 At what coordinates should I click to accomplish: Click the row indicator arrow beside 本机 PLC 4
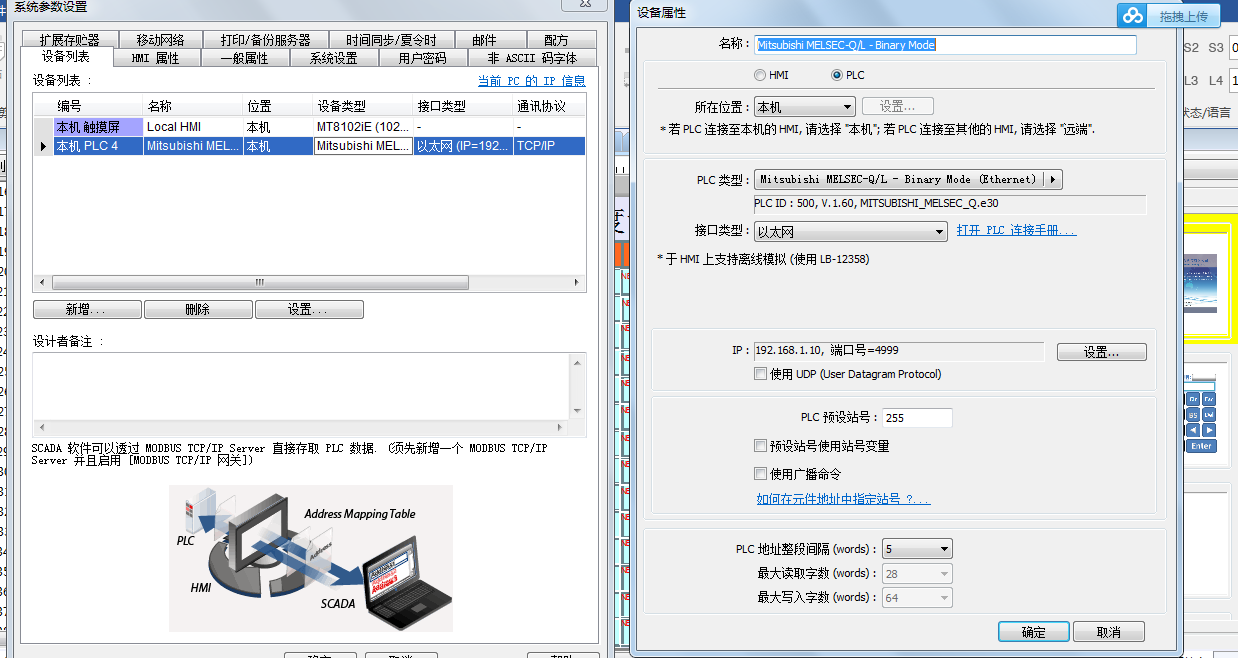43,146
